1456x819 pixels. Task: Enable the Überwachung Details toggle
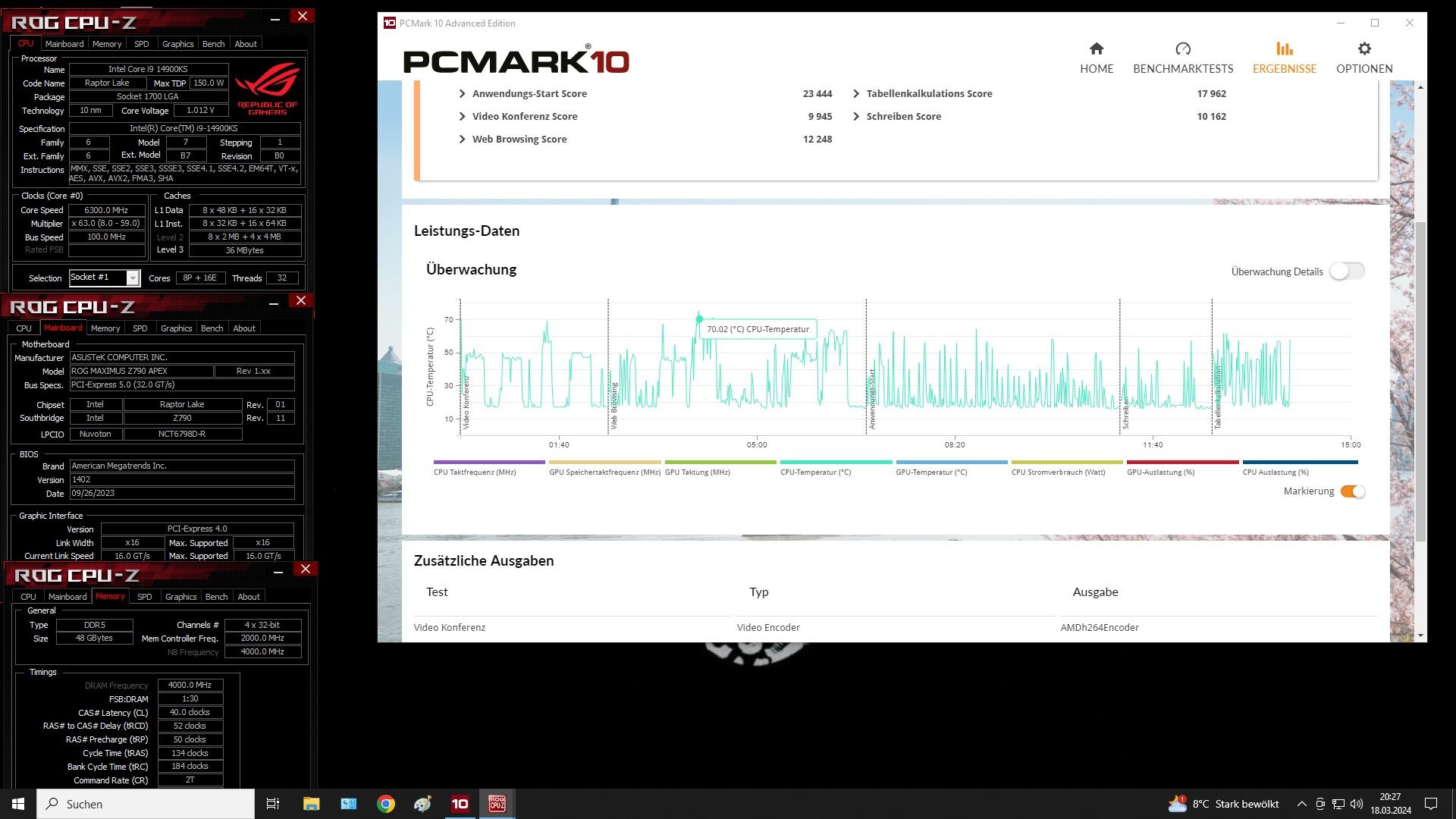coord(1347,271)
